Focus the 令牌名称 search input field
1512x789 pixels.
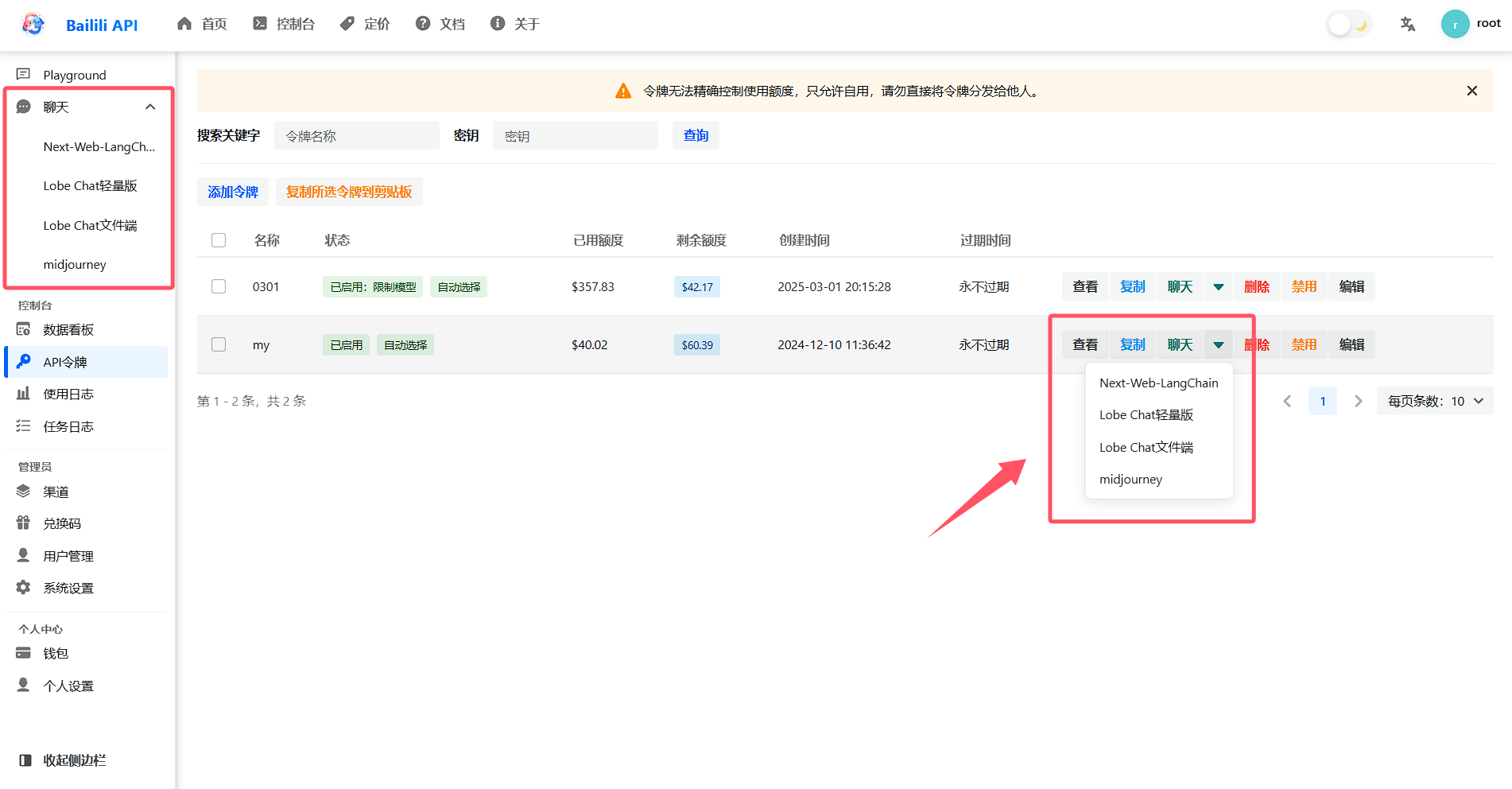[357, 135]
